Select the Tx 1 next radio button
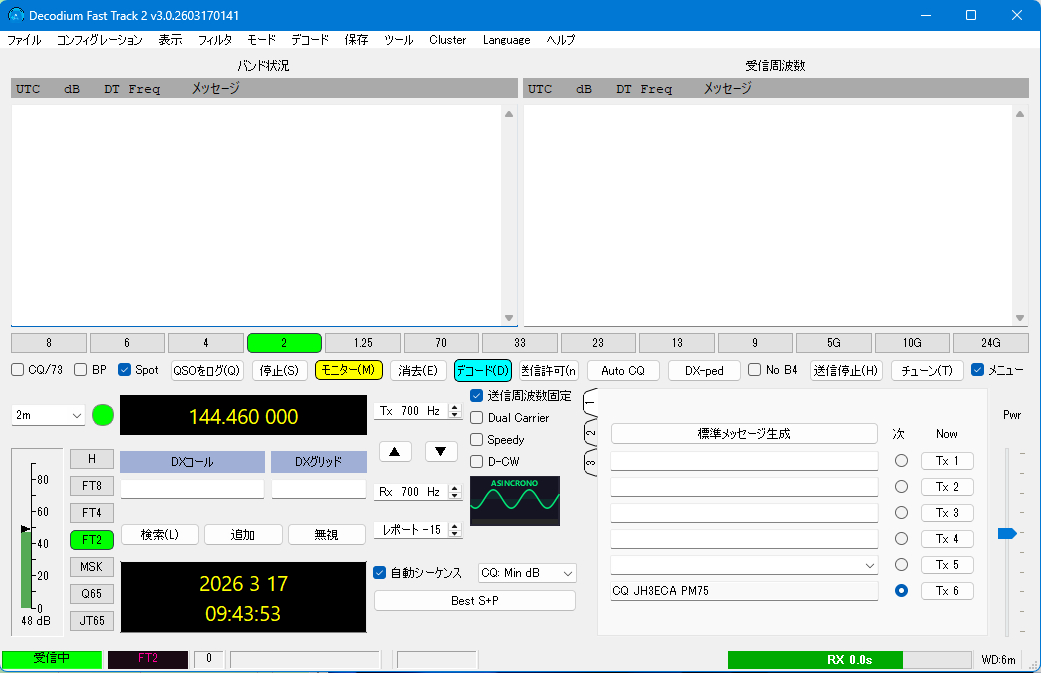The image size is (1041, 673). pos(901,461)
